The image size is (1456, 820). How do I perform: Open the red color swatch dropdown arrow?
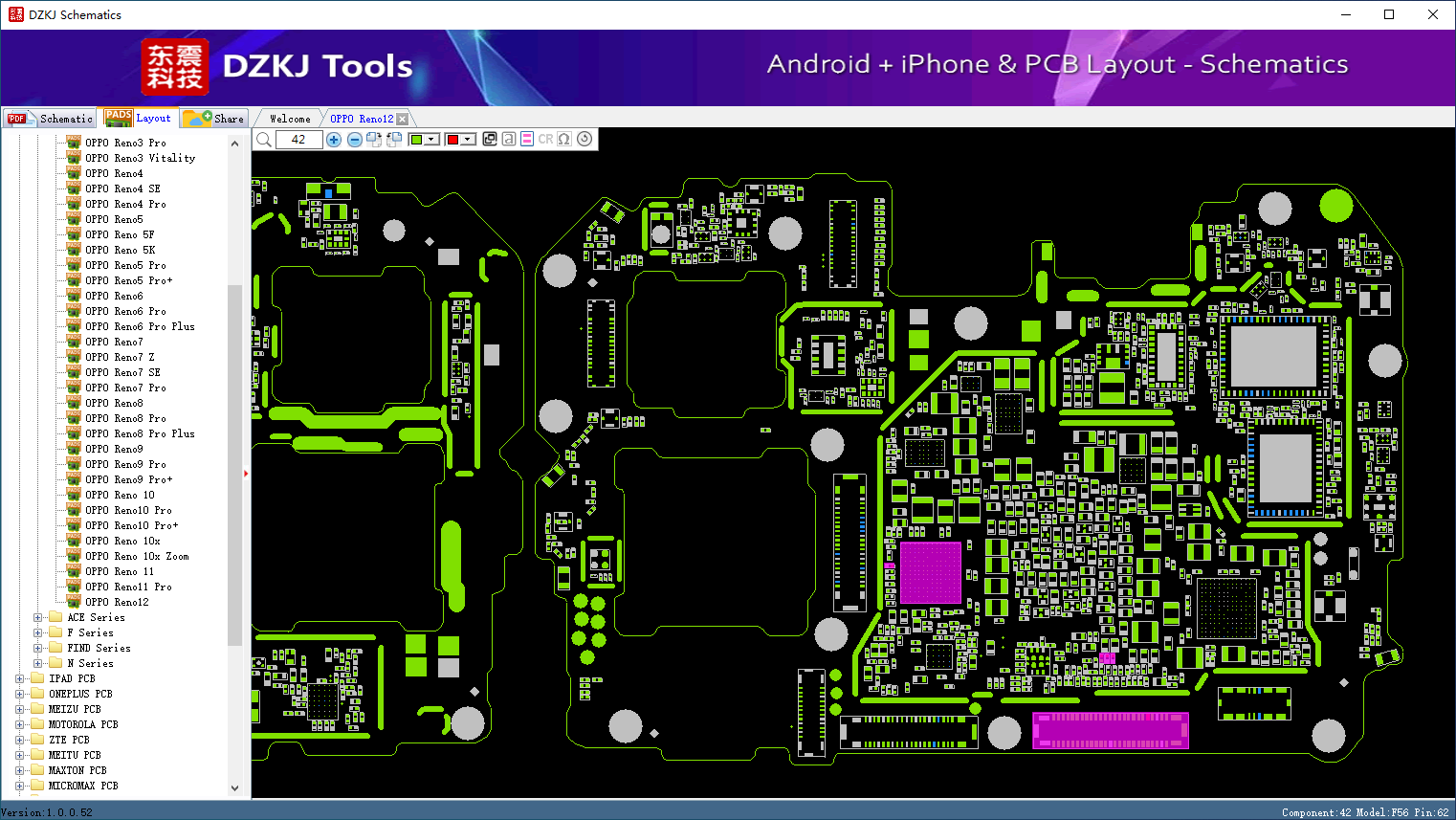[x=468, y=140]
